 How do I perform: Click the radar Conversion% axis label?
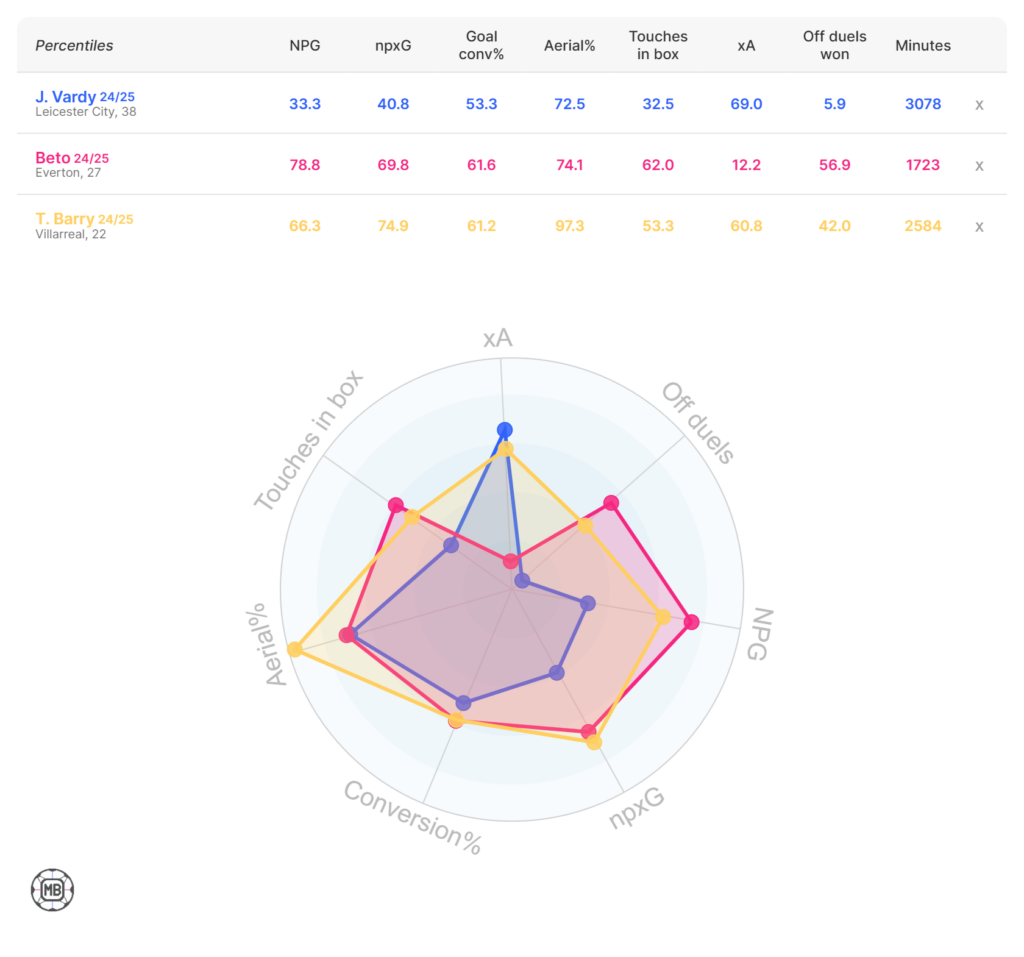[412, 817]
